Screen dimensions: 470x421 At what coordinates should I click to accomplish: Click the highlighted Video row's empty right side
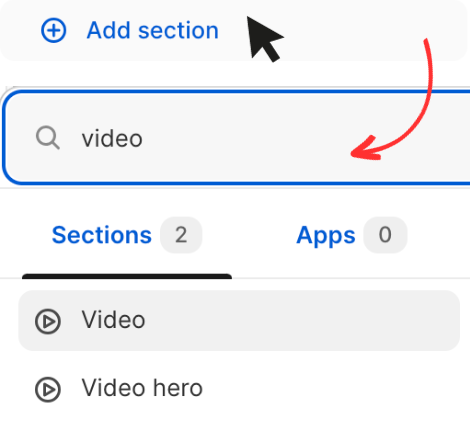click(x=300, y=320)
